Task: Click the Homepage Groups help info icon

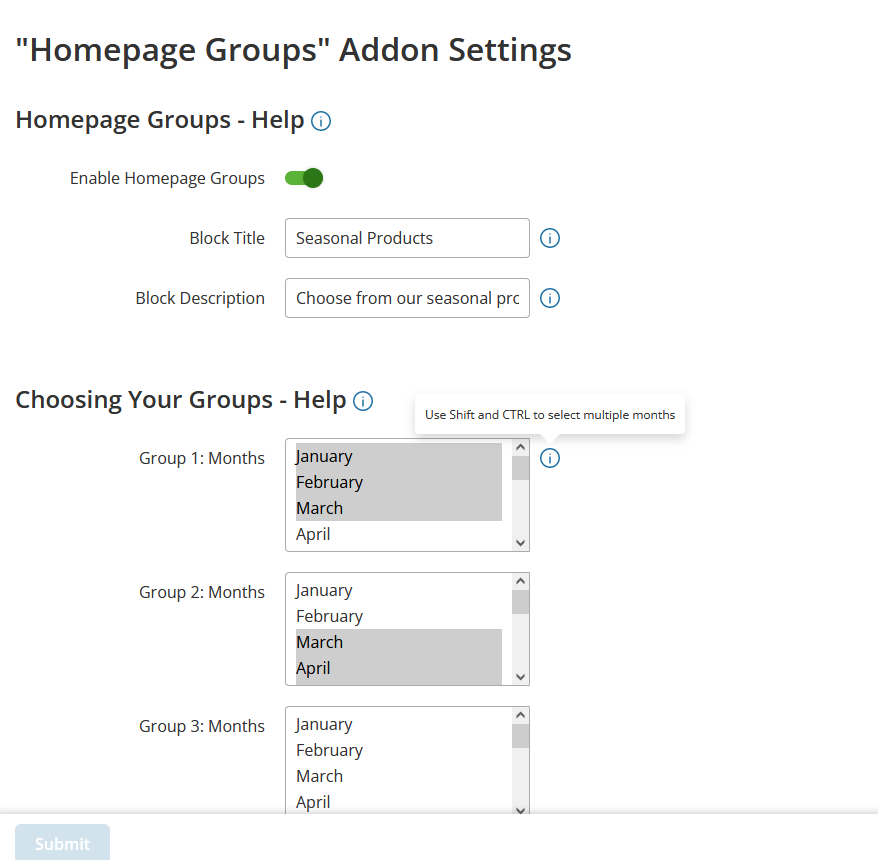Action: tap(321, 122)
